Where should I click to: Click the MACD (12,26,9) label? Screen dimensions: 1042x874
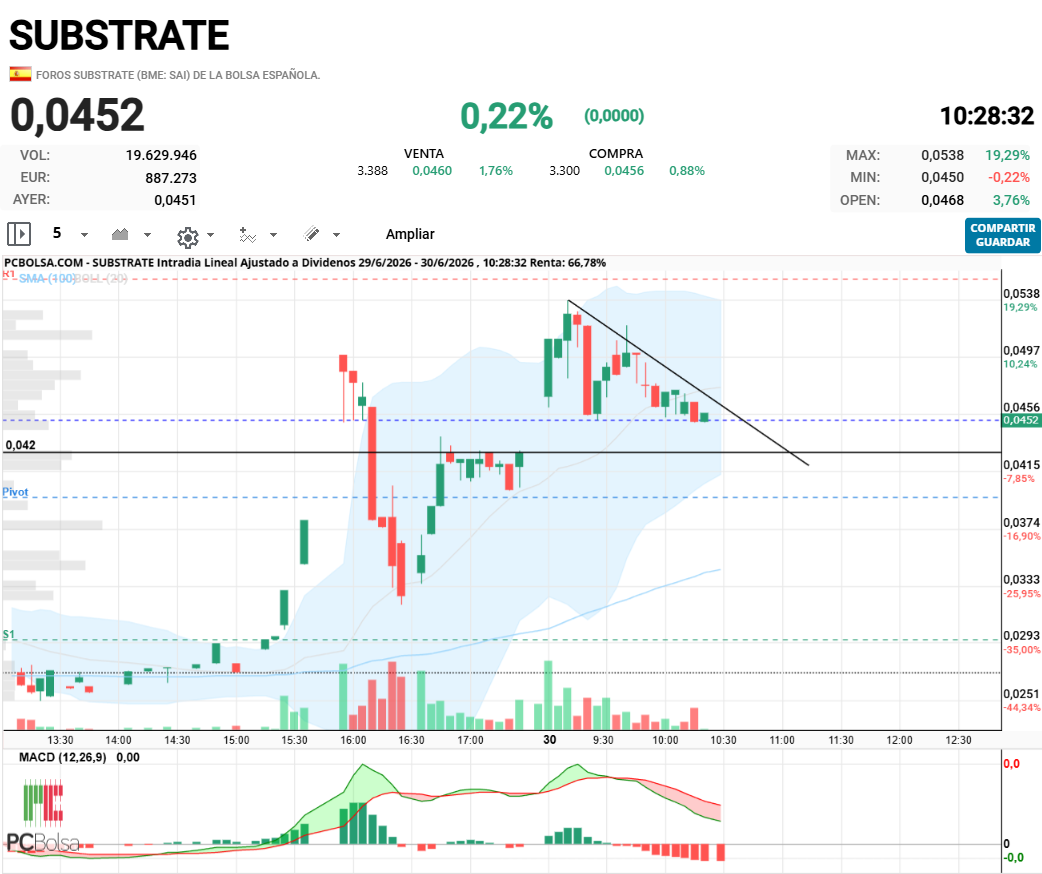[x=62, y=757]
